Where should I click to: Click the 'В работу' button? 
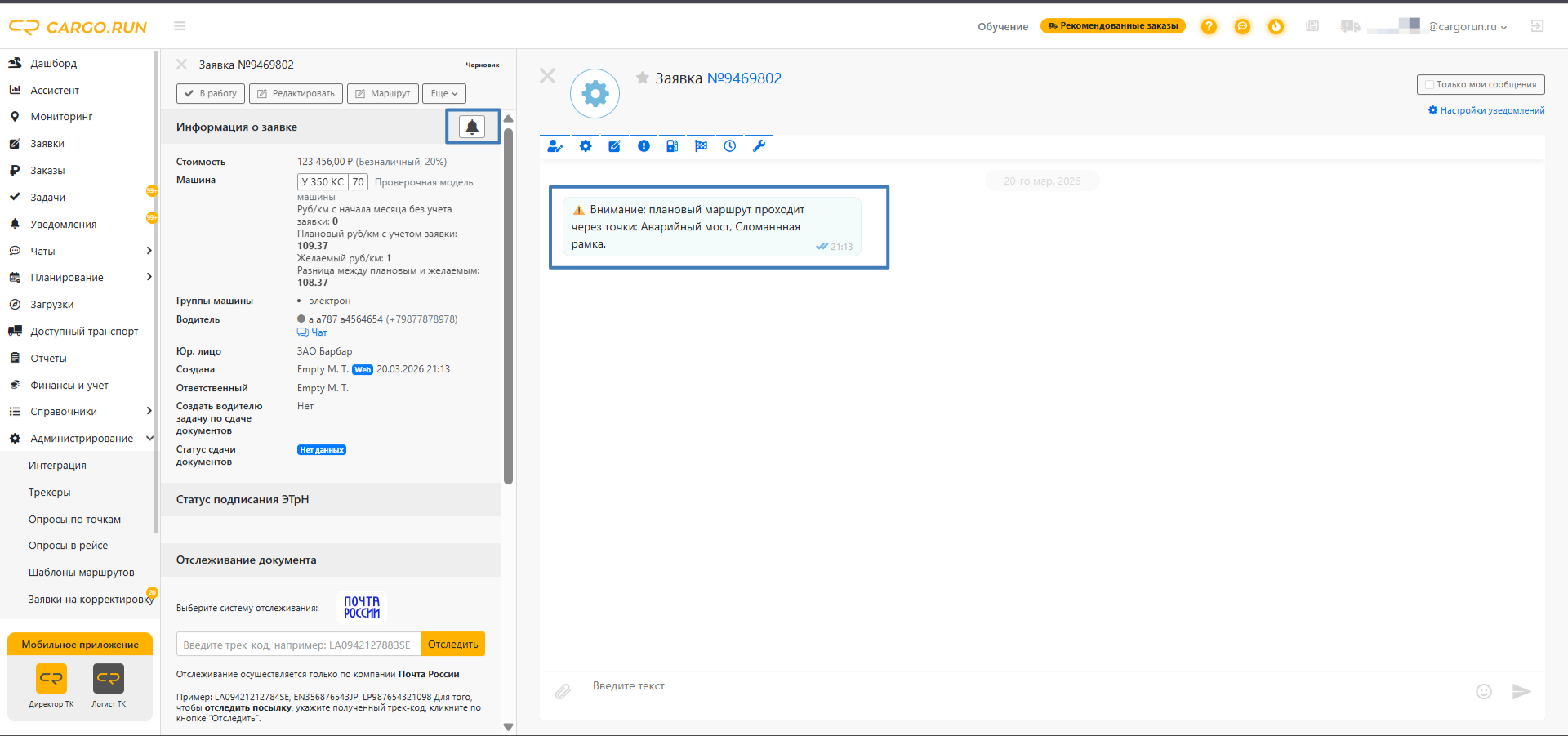tap(211, 94)
